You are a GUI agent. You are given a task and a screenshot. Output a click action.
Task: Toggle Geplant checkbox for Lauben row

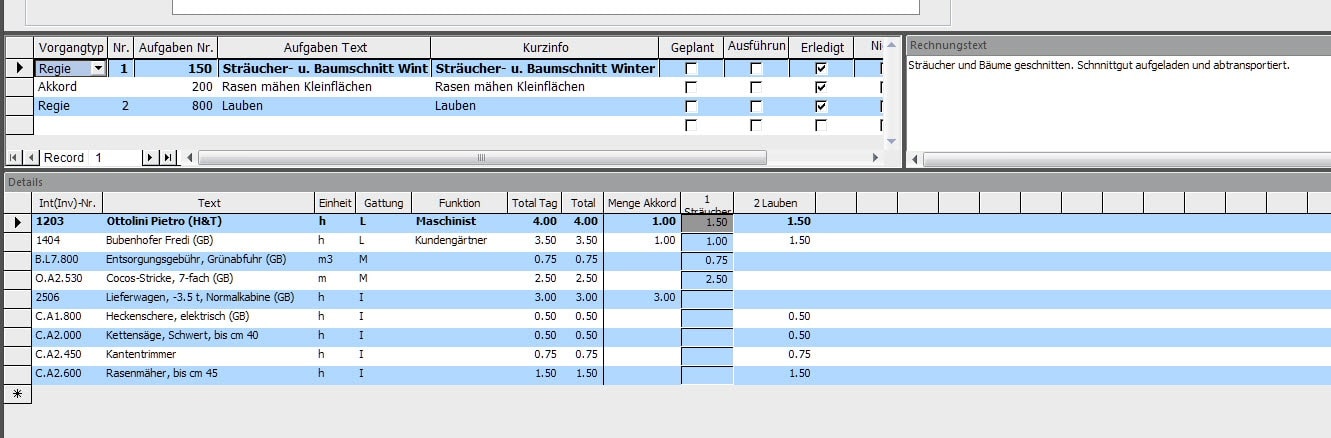pyautogui.click(x=691, y=107)
